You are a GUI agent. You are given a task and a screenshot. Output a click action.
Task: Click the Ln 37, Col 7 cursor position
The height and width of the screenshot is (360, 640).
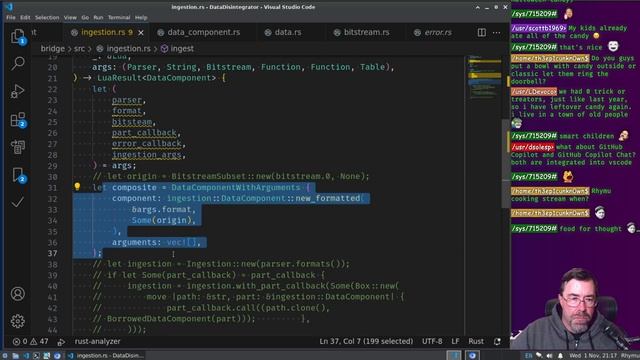(x=366, y=342)
